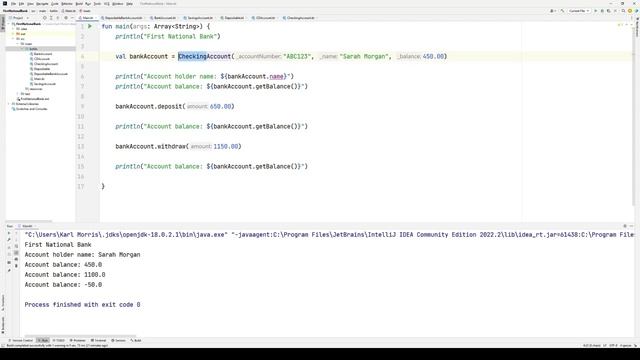Open Project panel options gear
Screen dimensions: 640x360
pyautogui.click(x=66, y=18)
